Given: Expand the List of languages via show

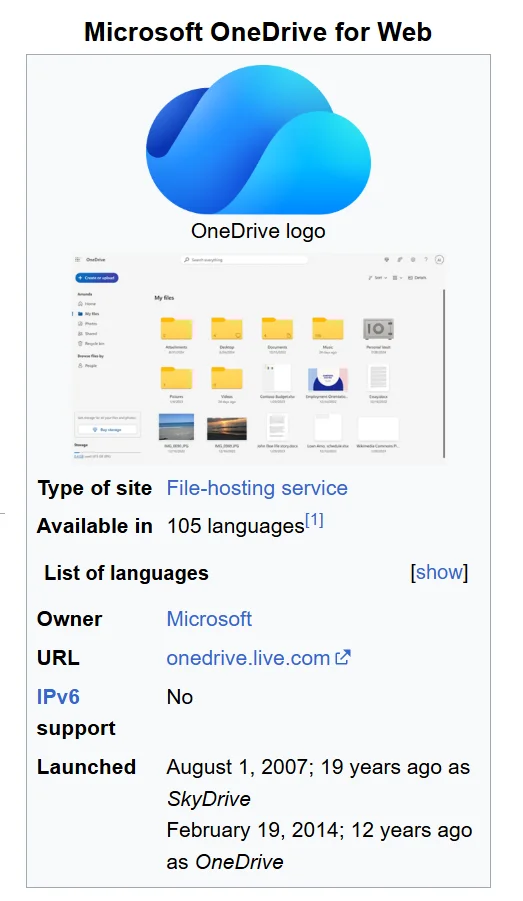Looking at the screenshot, I should [x=439, y=572].
